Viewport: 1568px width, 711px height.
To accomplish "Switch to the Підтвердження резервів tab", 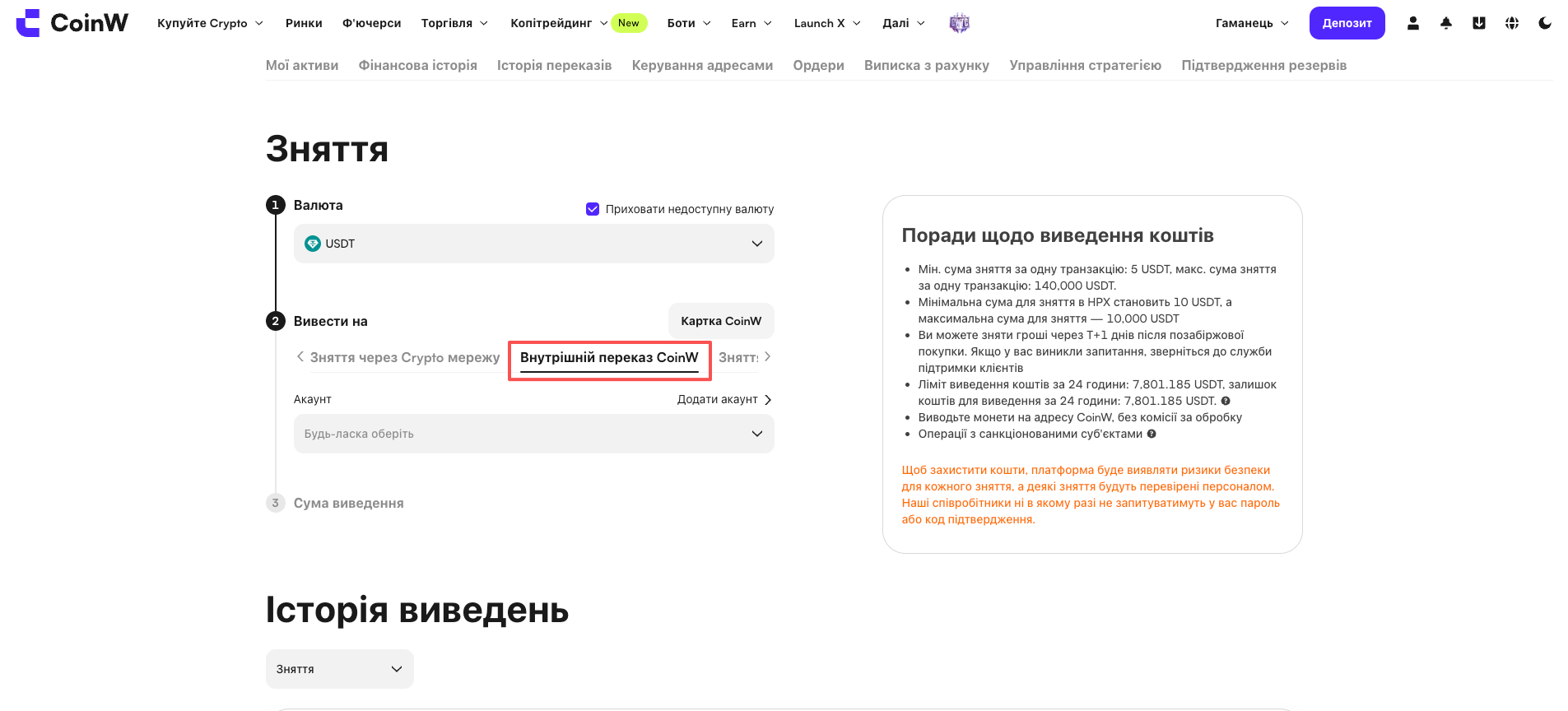I will 1264,65.
